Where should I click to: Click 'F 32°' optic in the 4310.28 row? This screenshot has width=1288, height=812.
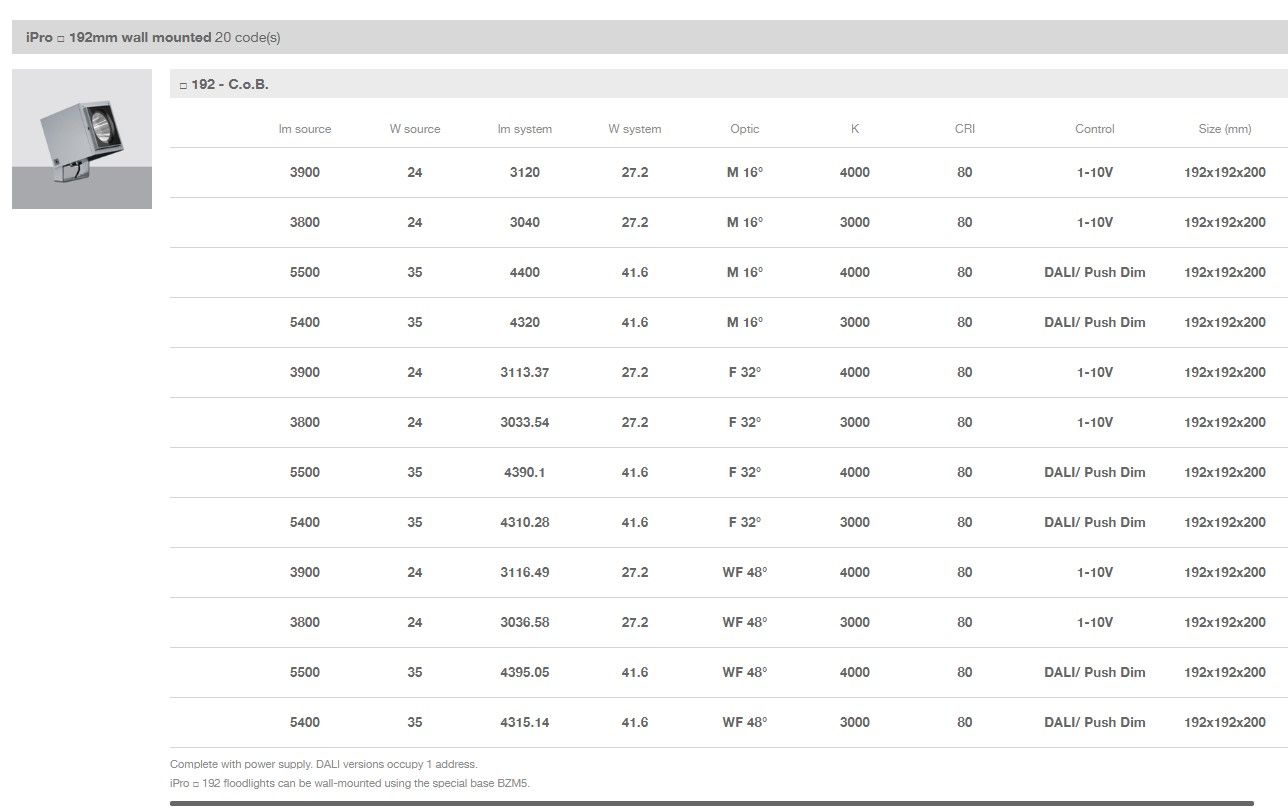(x=745, y=522)
